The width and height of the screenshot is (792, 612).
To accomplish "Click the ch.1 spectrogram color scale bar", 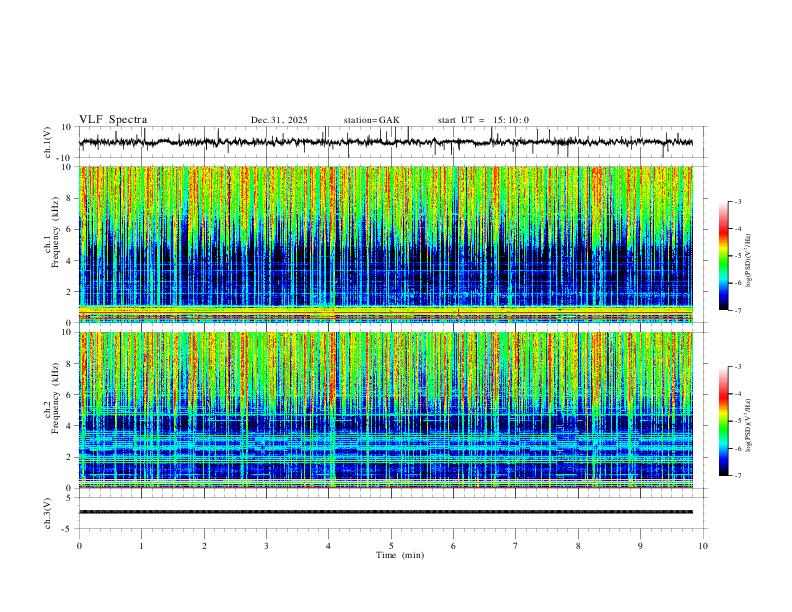I will (724, 256).
